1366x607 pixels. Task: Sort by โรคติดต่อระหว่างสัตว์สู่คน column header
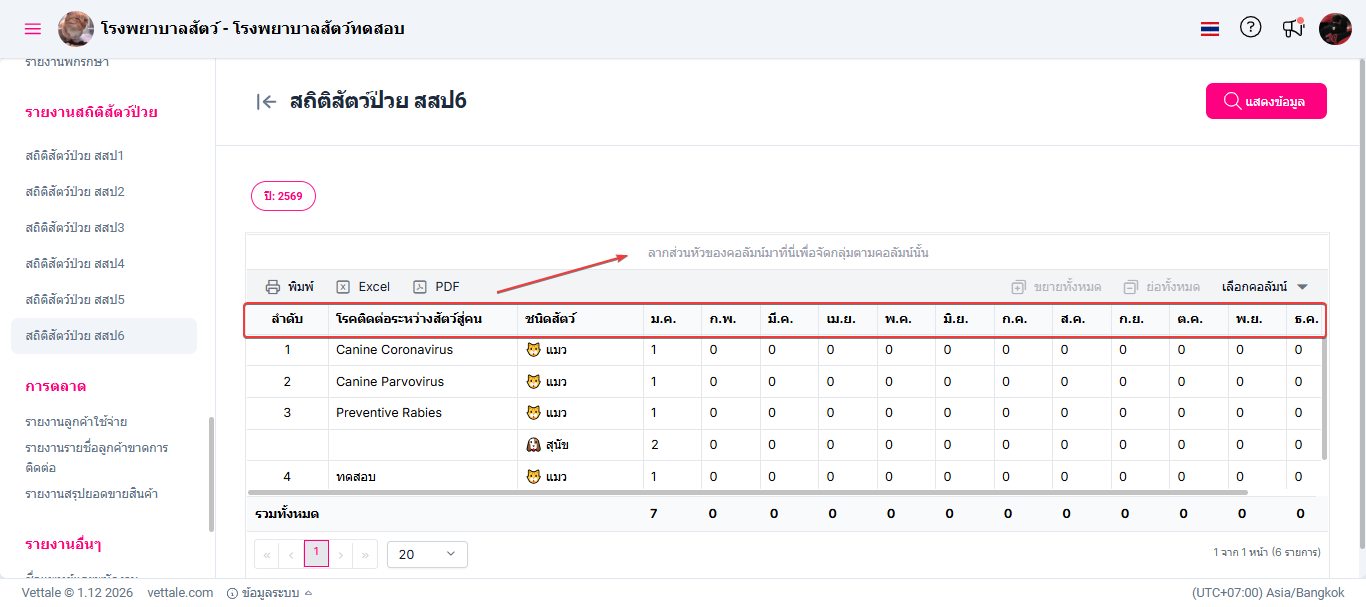423,319
